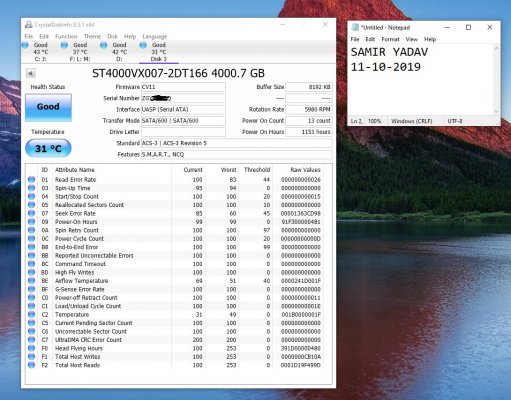The image size is (511, 400).
Task: Click status icon of Power-off Retract Count row
Action: [31, 298]
